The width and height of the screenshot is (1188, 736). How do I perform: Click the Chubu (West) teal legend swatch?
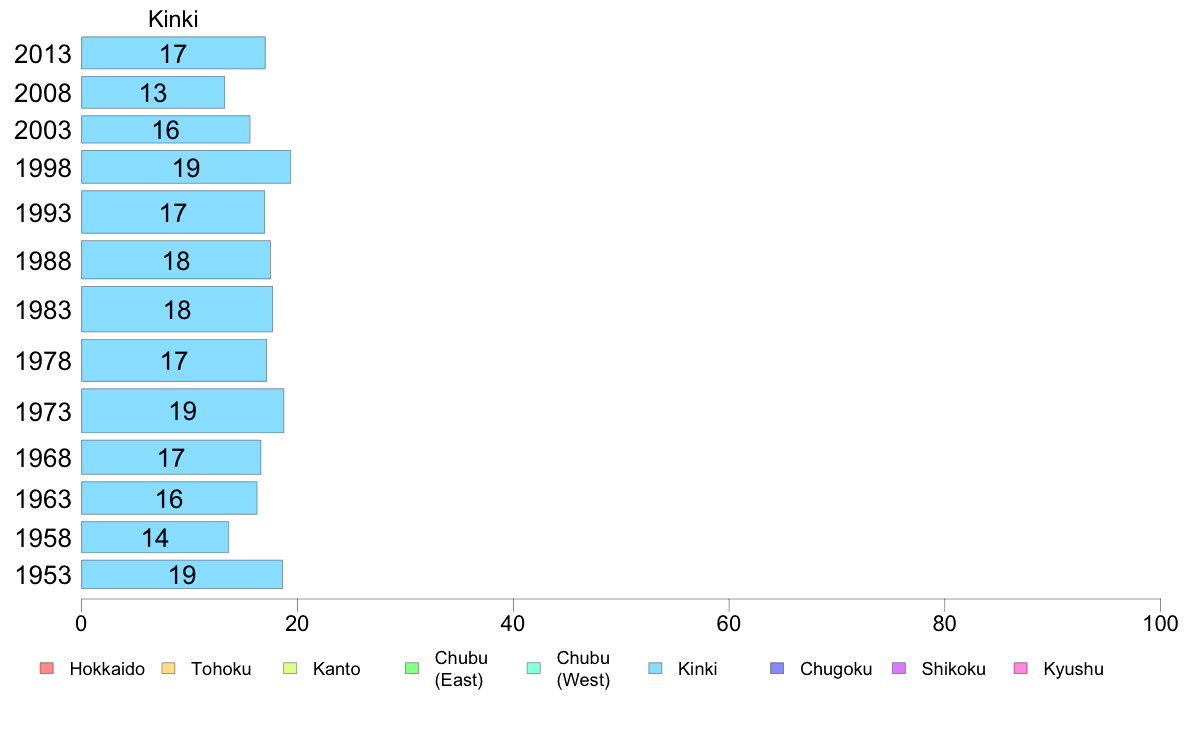534,669
